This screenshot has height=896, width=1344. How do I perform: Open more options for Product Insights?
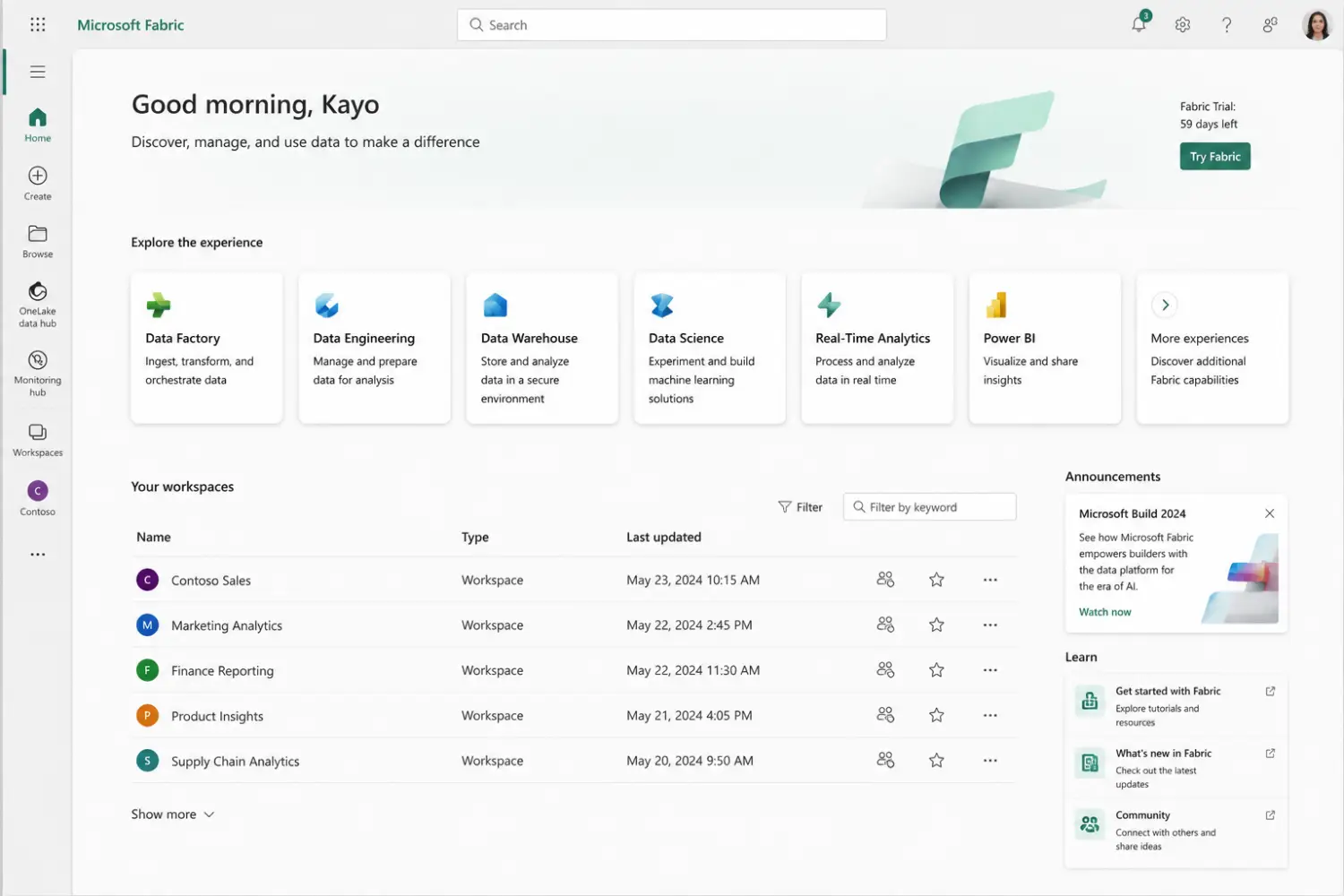[x=990, y=715]
